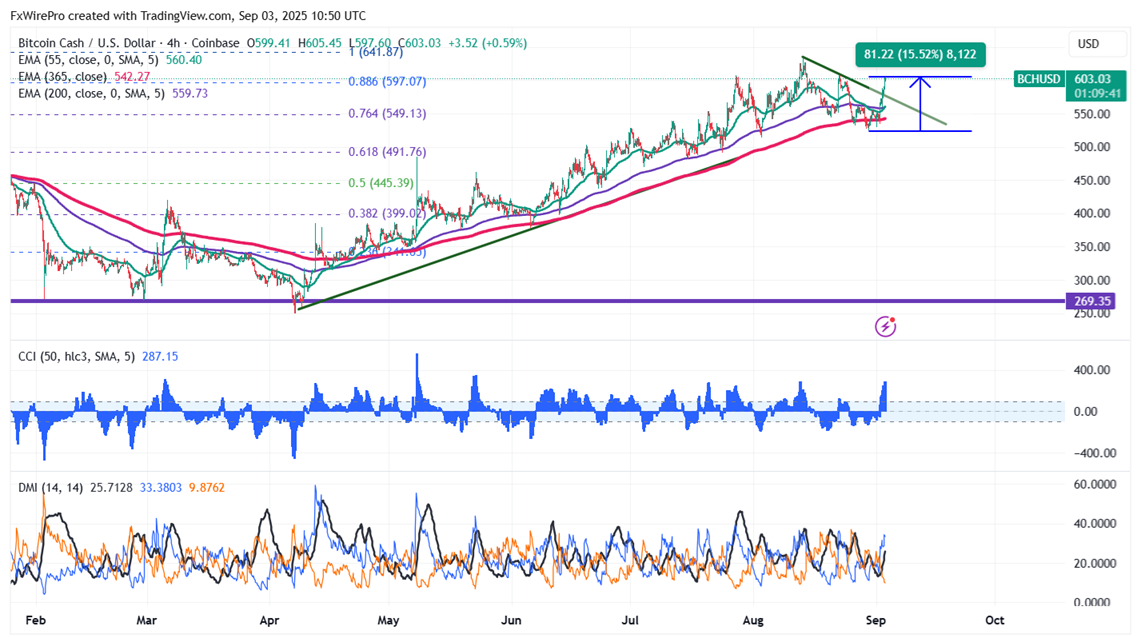Click the 550.00 price axis label
The height and width of the screenshot is (637, 1139).
pyautogui.click(x=1093, y=114)
